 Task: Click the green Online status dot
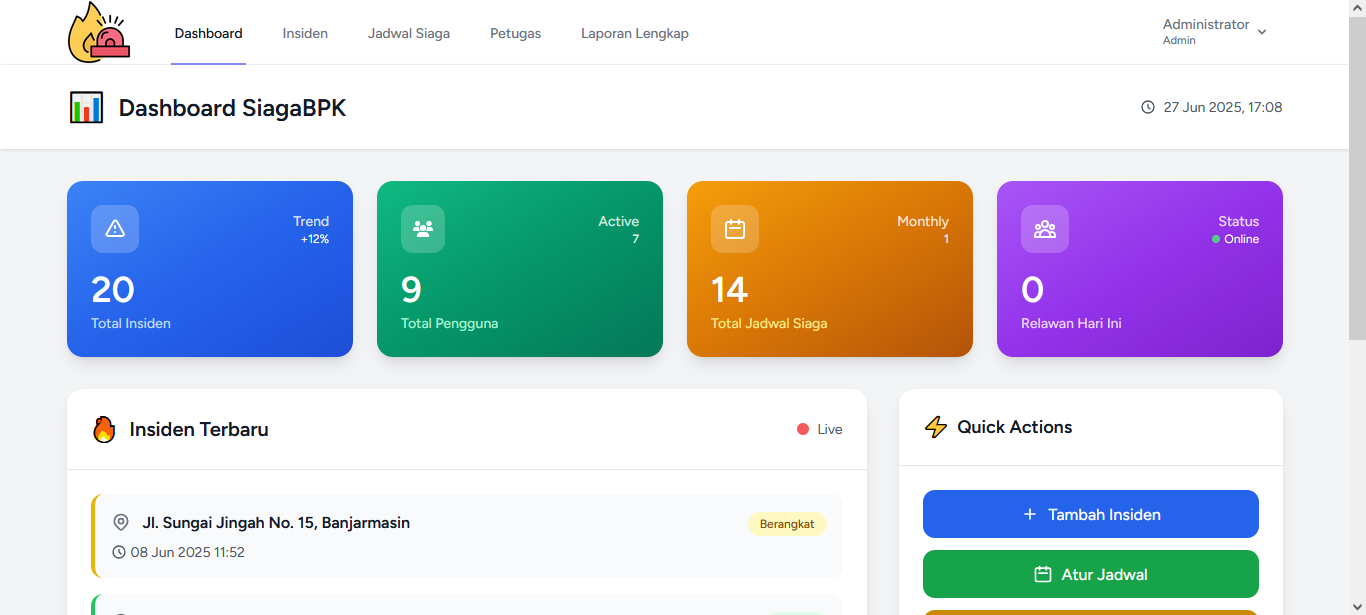click(1216, 239)
